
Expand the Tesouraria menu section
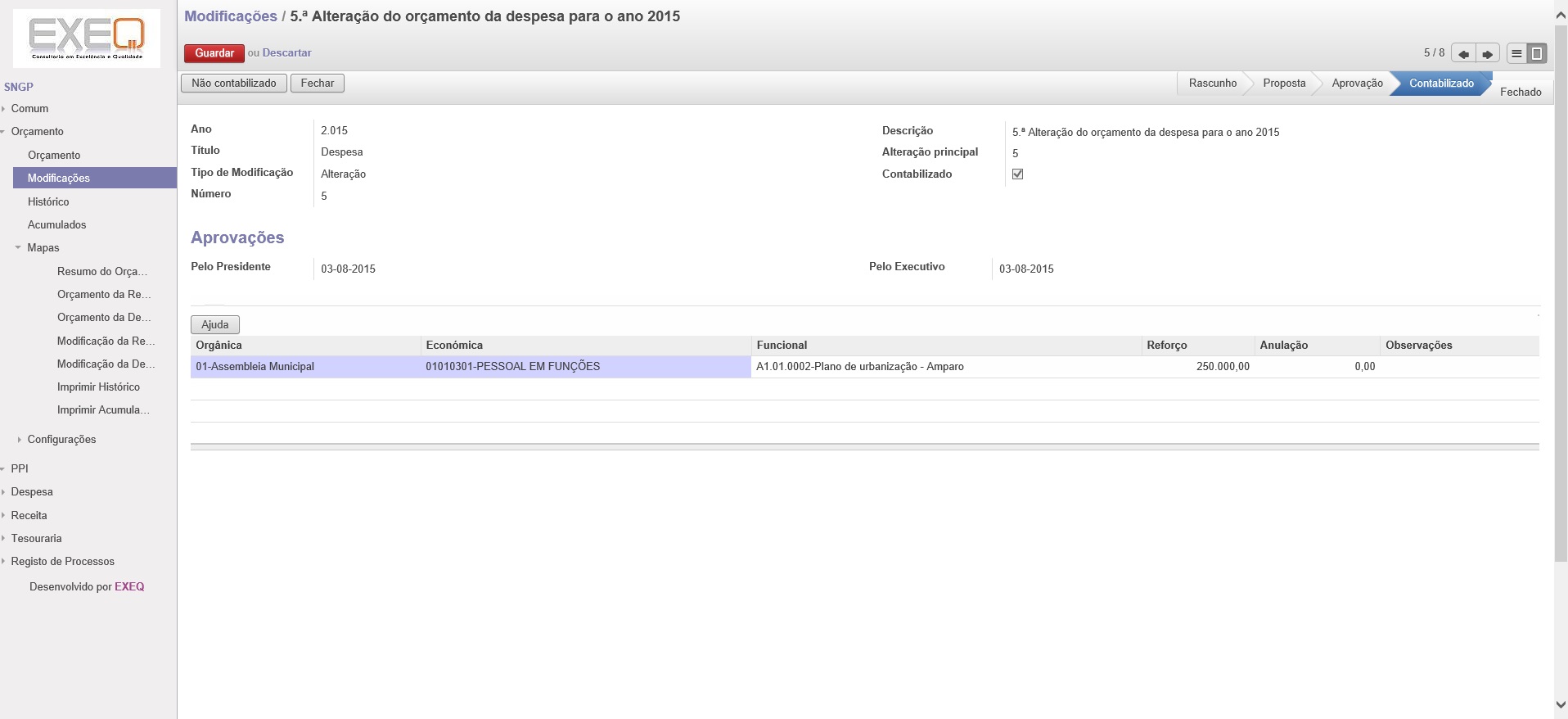36,539
